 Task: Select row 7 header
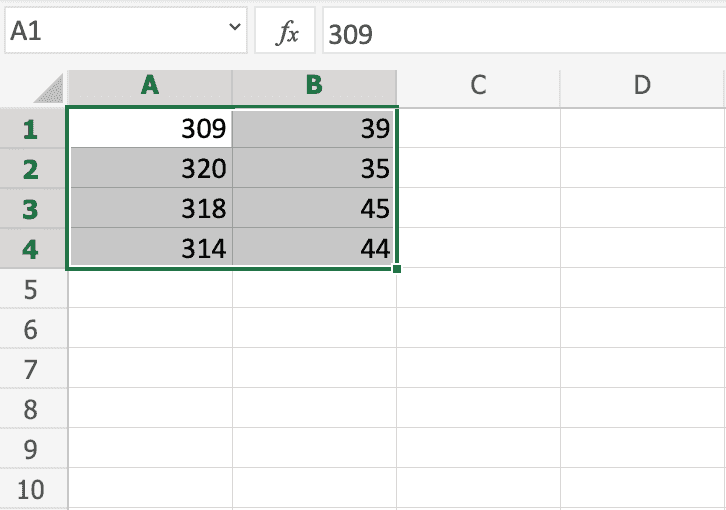pyautogui.click(x=30, y=370)
